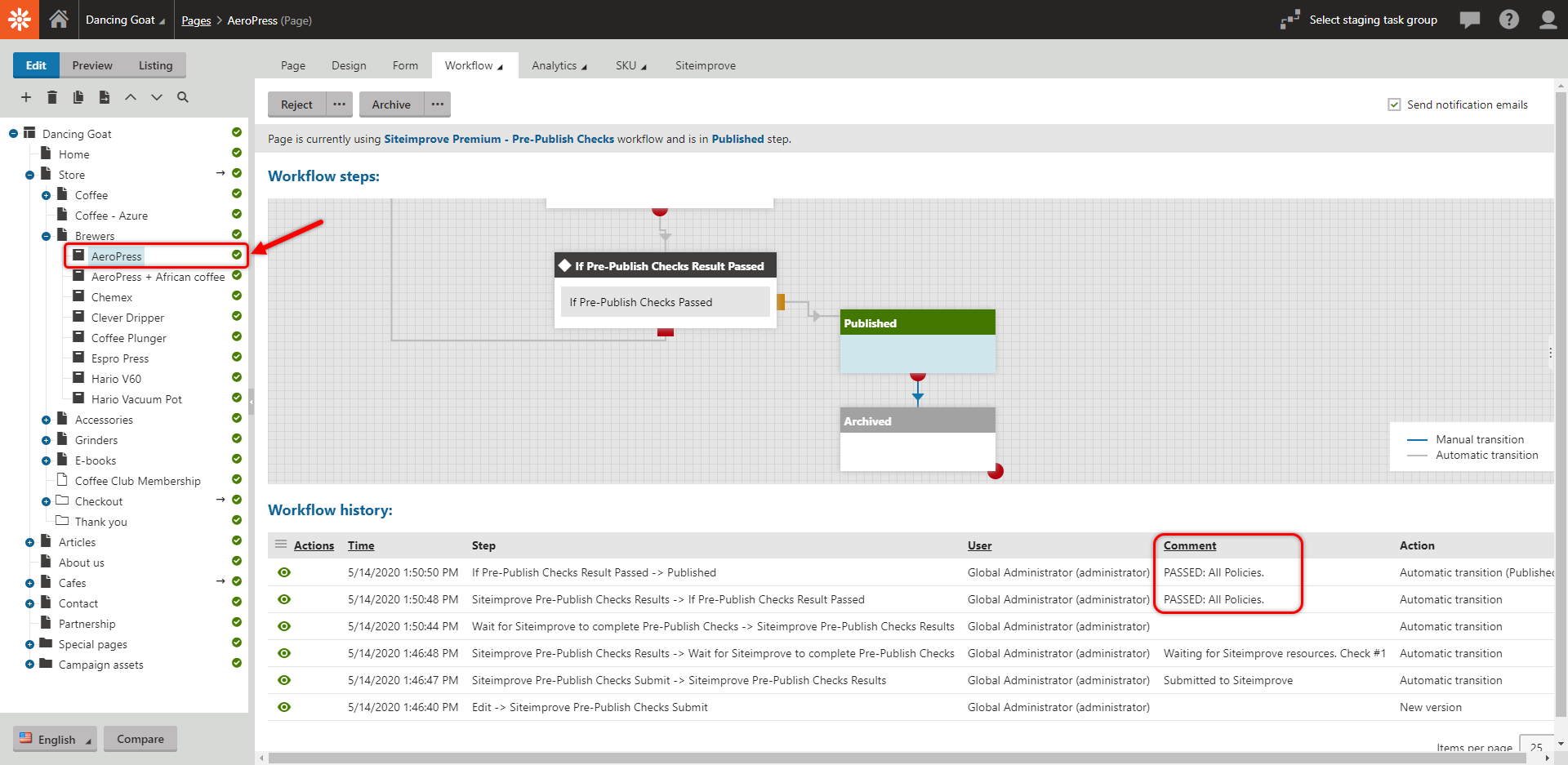Select the Published workflow step box
The width and height of the screenshot is (1568, 765).
[x=918, y=341]
